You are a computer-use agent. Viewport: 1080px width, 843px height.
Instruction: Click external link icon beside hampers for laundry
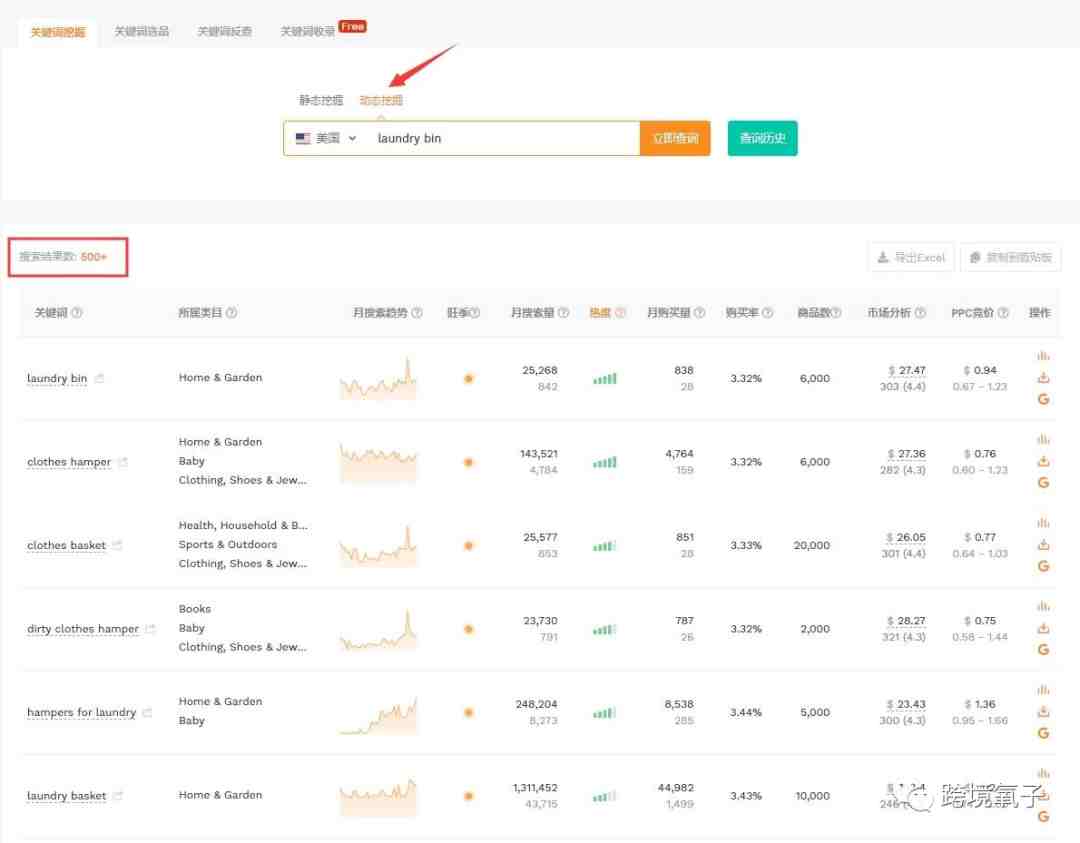147,713
